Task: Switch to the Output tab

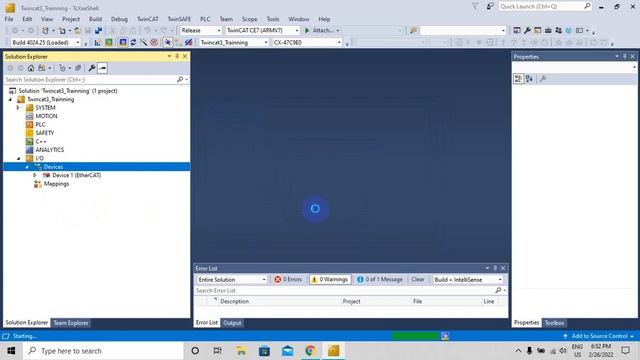Action: coord(232,323)
